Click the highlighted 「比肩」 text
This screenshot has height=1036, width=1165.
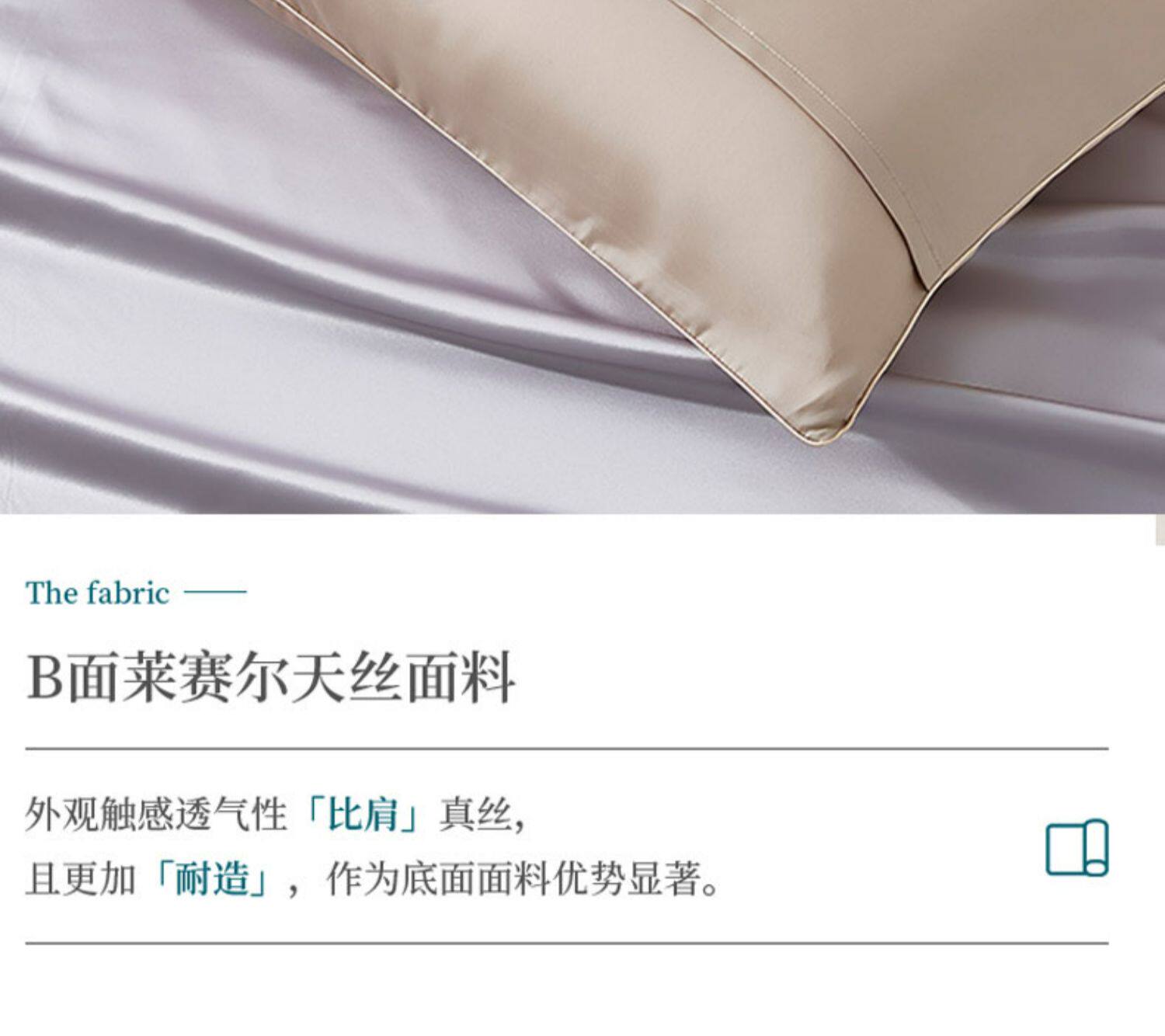coord(363,815)
